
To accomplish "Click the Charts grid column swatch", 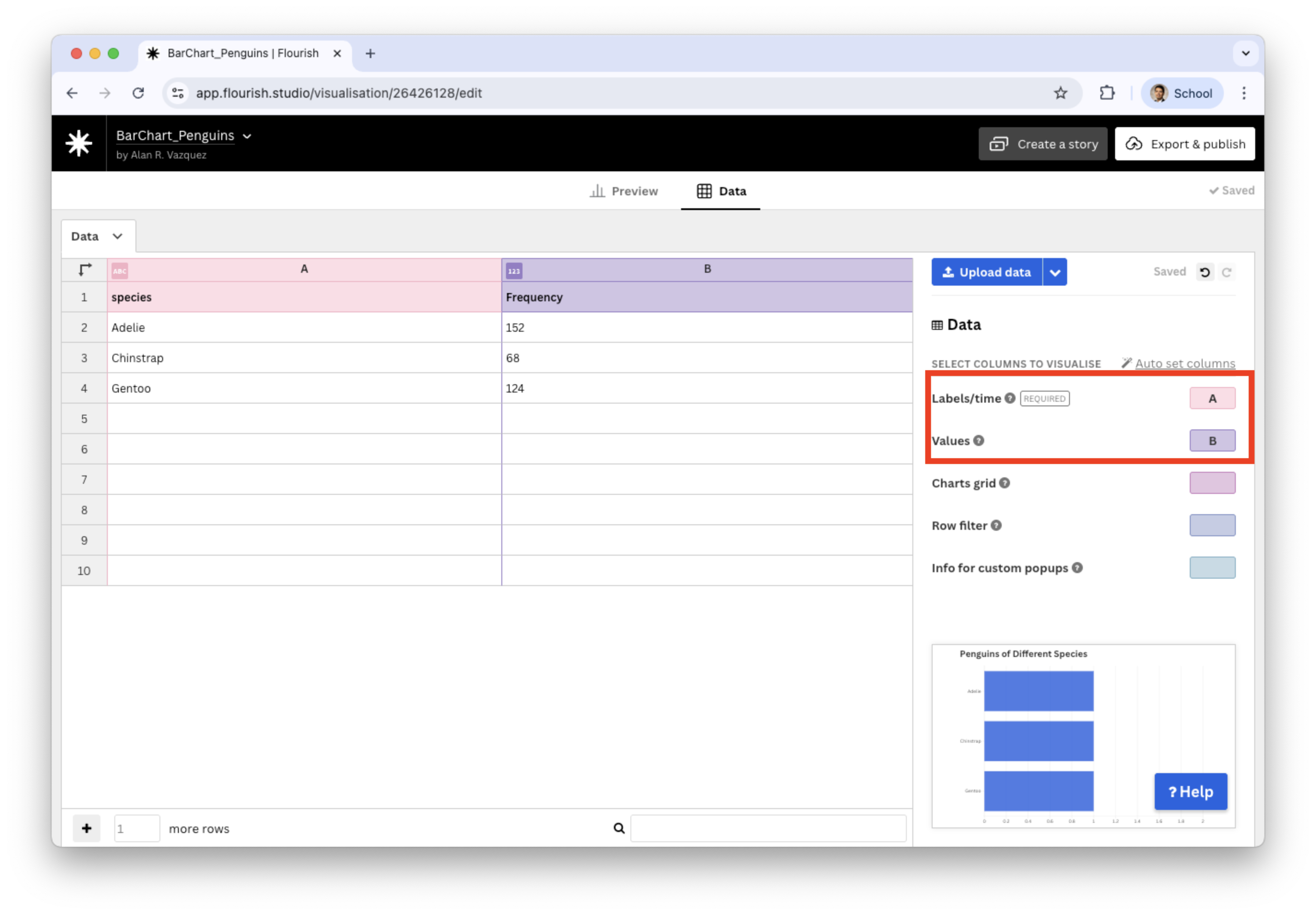I will click(1212, 483).
